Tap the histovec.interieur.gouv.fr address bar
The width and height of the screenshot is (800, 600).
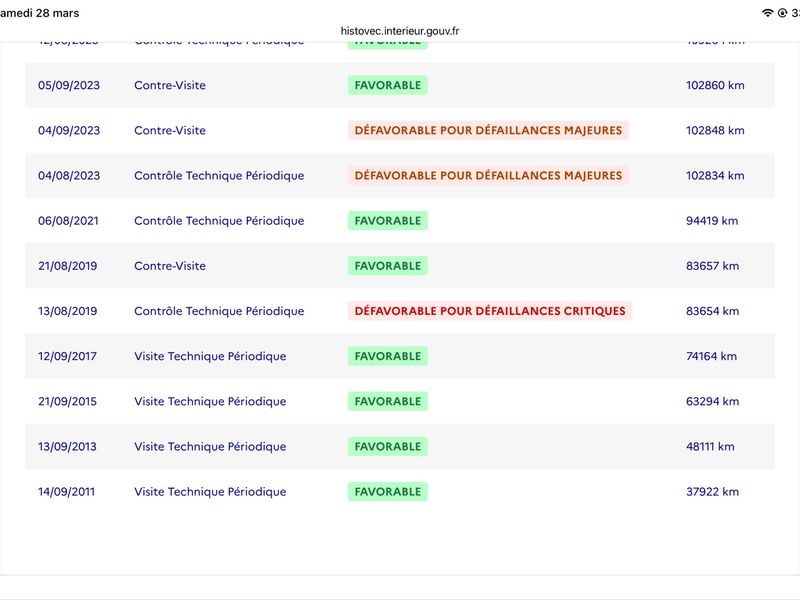pos(400,31)
